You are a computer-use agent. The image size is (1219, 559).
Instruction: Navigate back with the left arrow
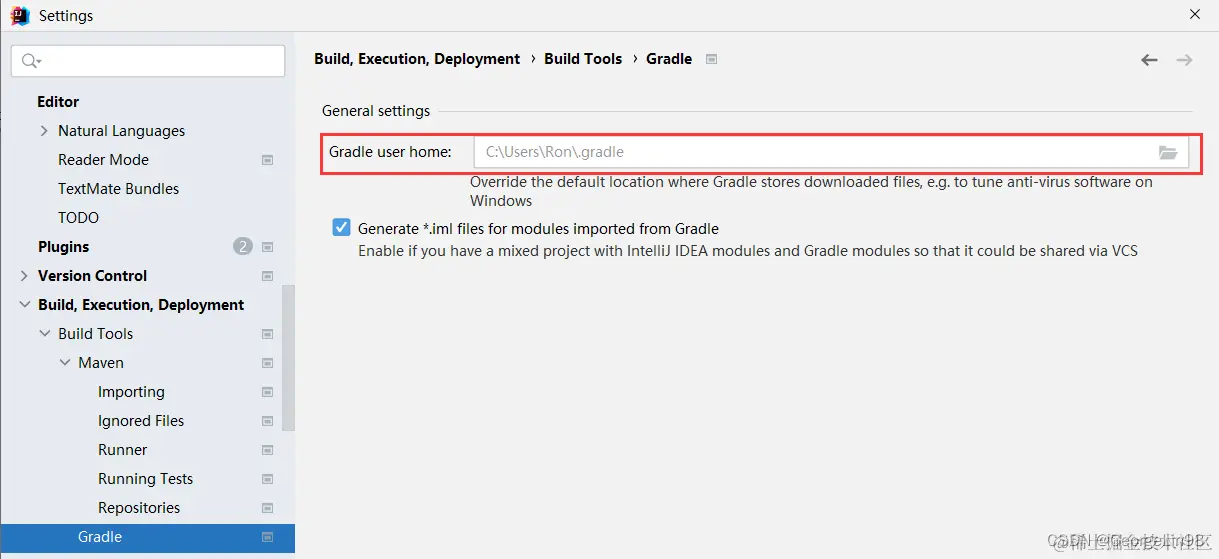pos(1149,60)
